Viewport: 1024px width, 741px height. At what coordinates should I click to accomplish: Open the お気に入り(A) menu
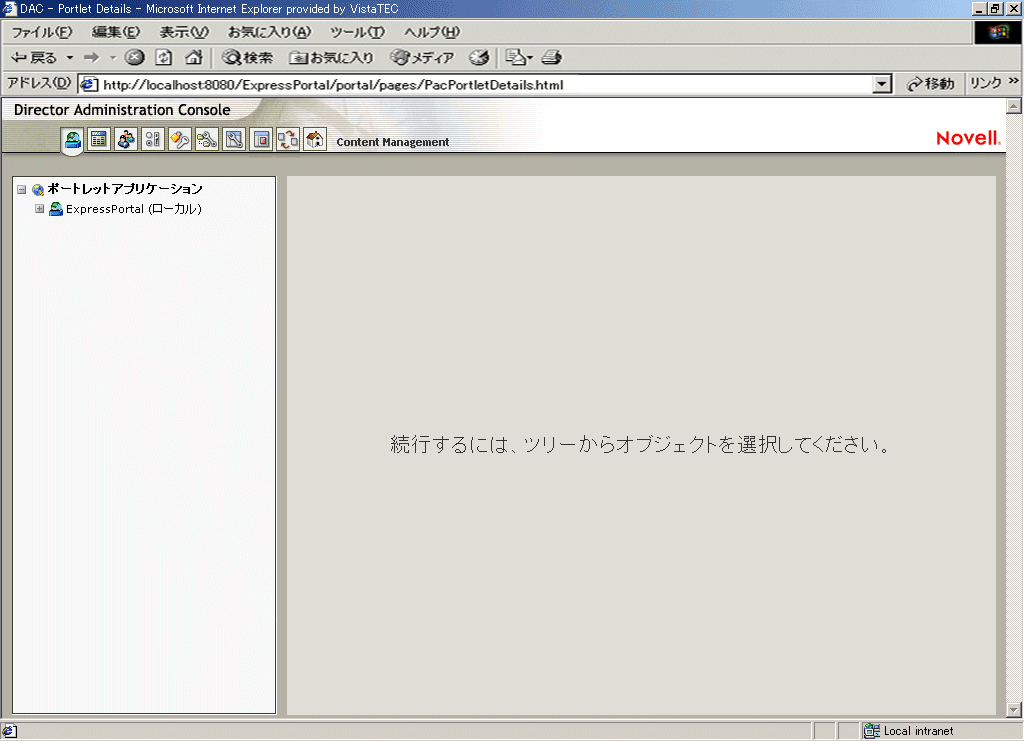click(269, 32)
